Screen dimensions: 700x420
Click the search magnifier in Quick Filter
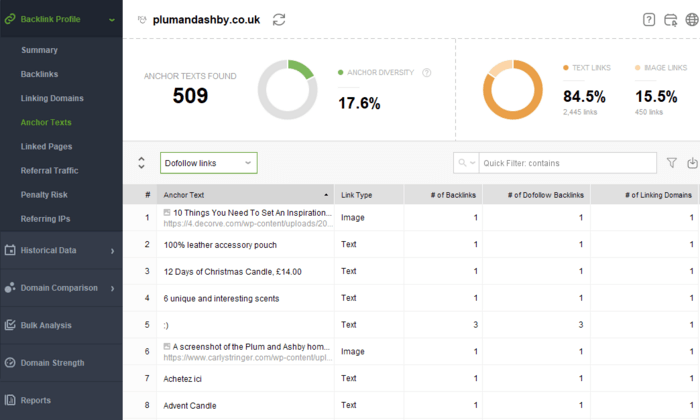(462, 163)
